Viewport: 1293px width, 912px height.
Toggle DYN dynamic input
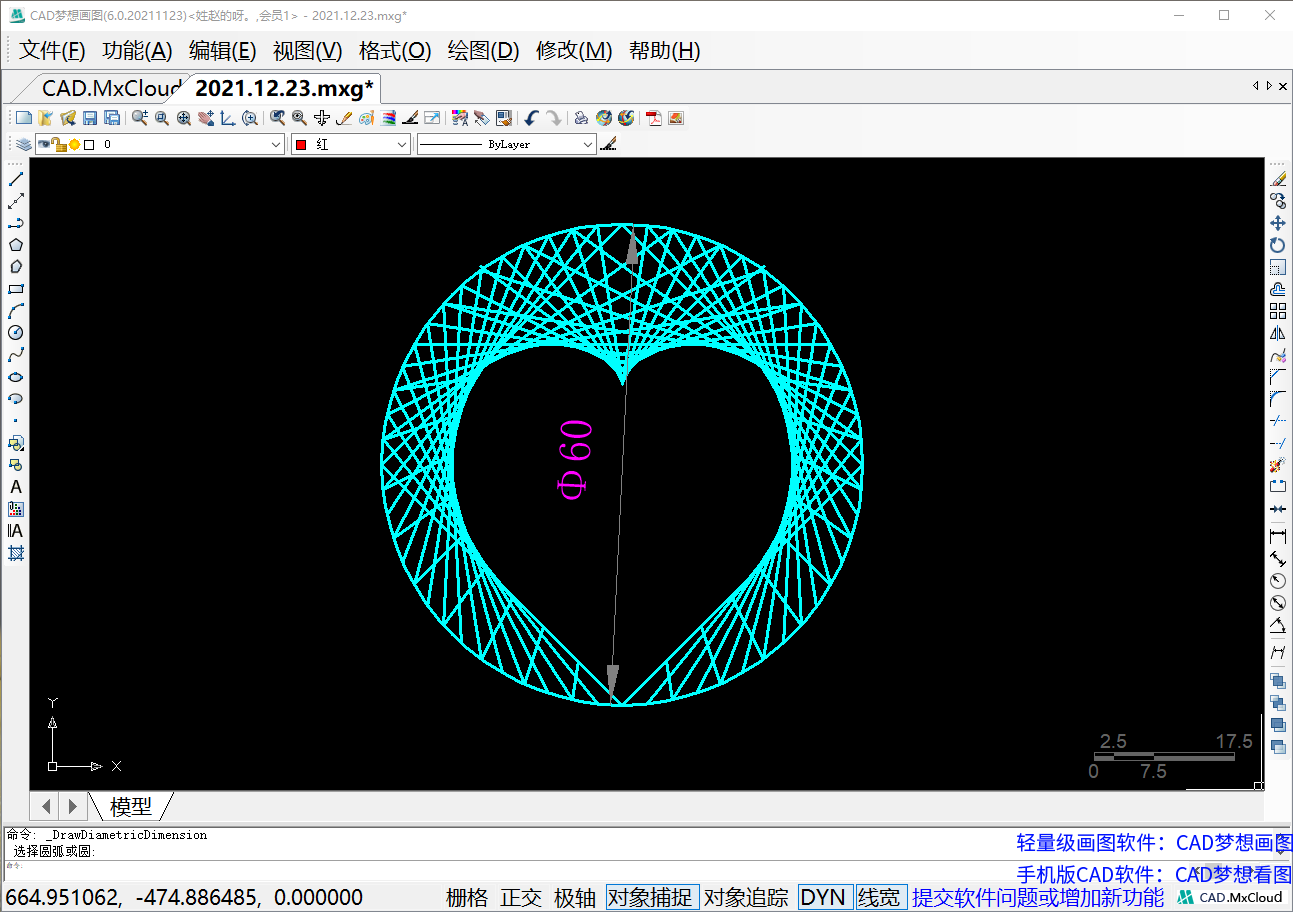(824, 897)
